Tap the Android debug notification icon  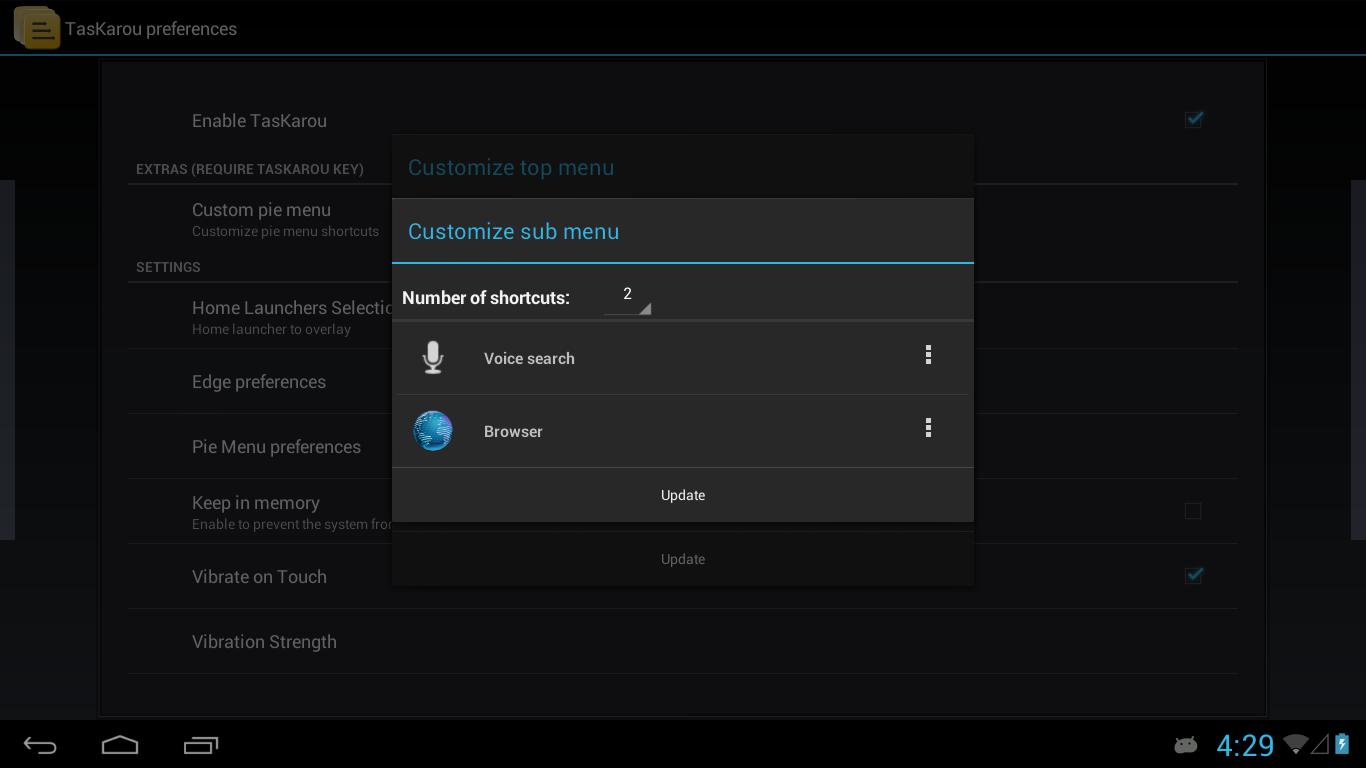[1185, 745]
